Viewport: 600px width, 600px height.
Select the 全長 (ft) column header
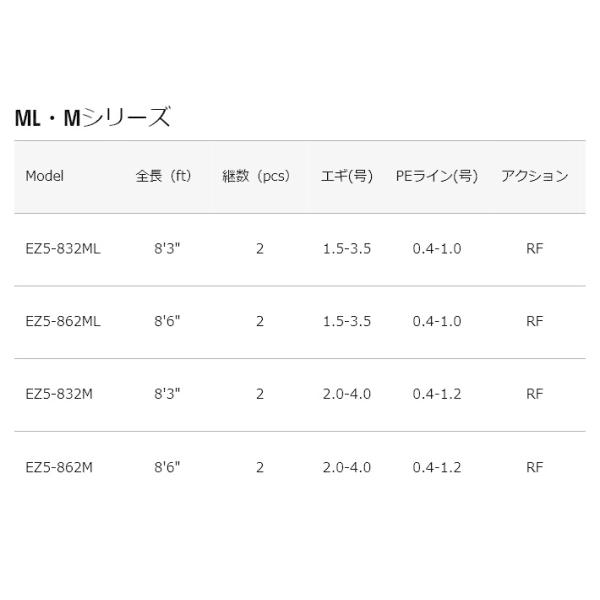(x=163, y=176)
